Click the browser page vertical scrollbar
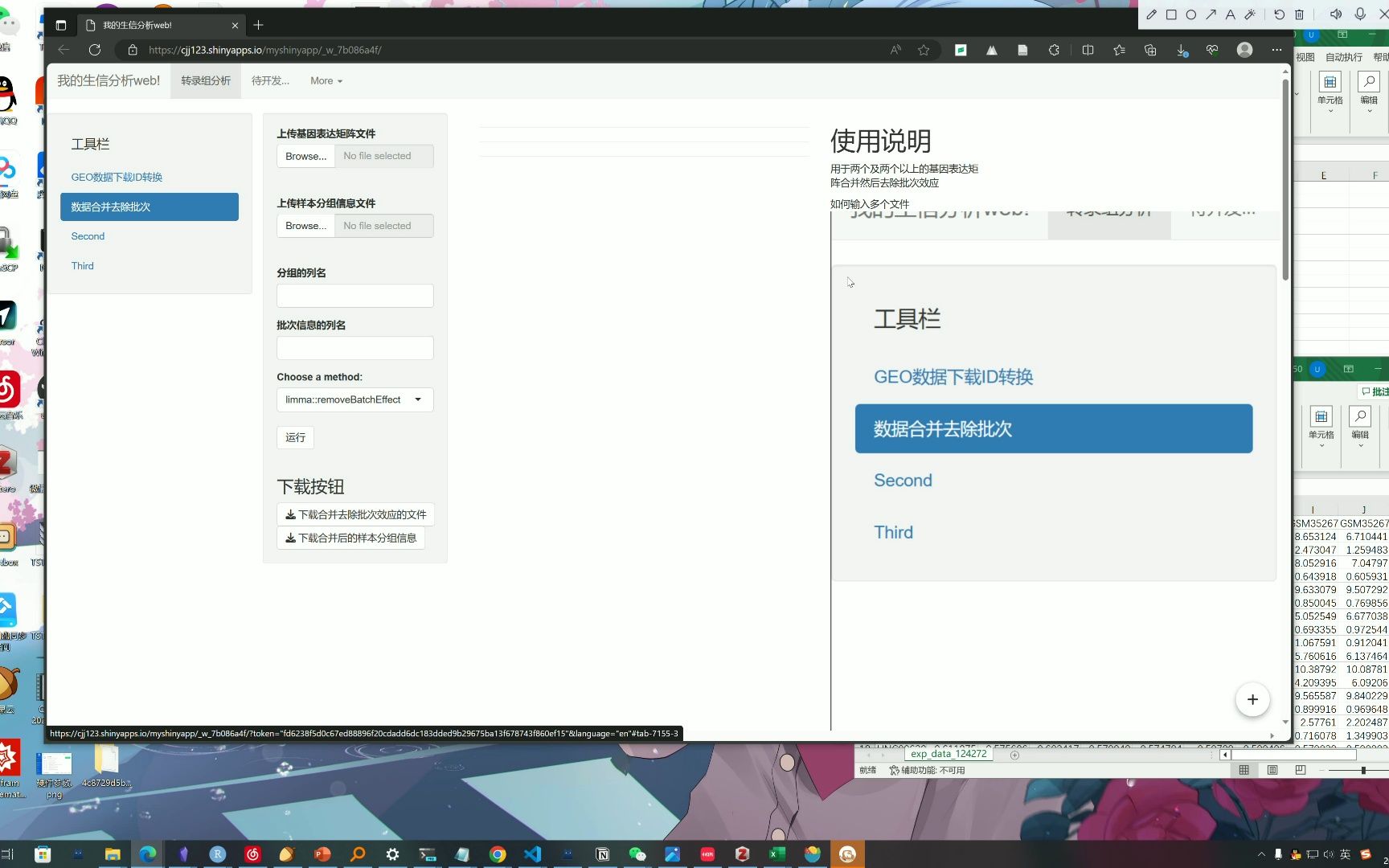Viewport: 1389px width, 868px height. (1285, 180)
